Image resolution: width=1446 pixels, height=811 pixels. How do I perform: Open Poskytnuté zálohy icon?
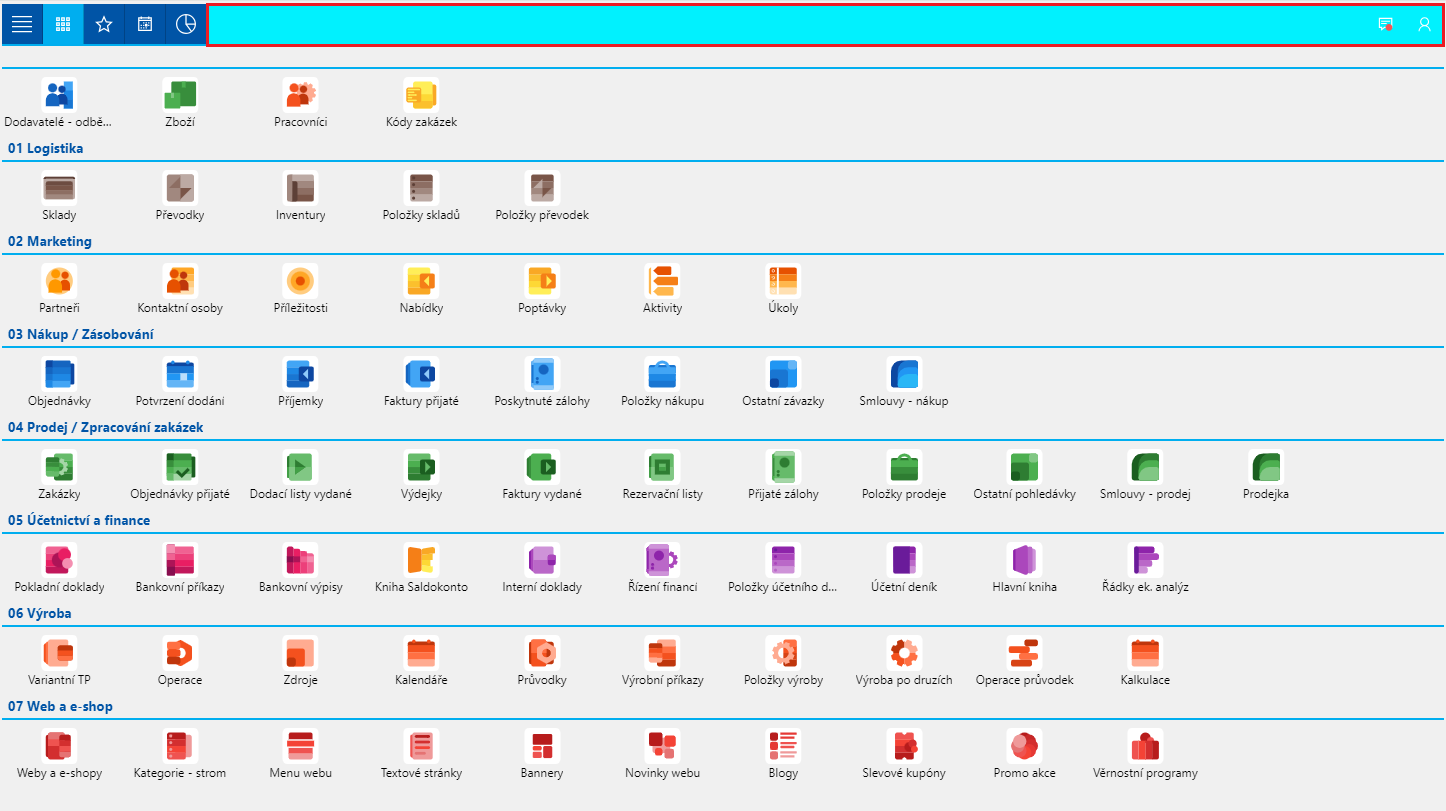pyautogui.click(x=543, y=374)
